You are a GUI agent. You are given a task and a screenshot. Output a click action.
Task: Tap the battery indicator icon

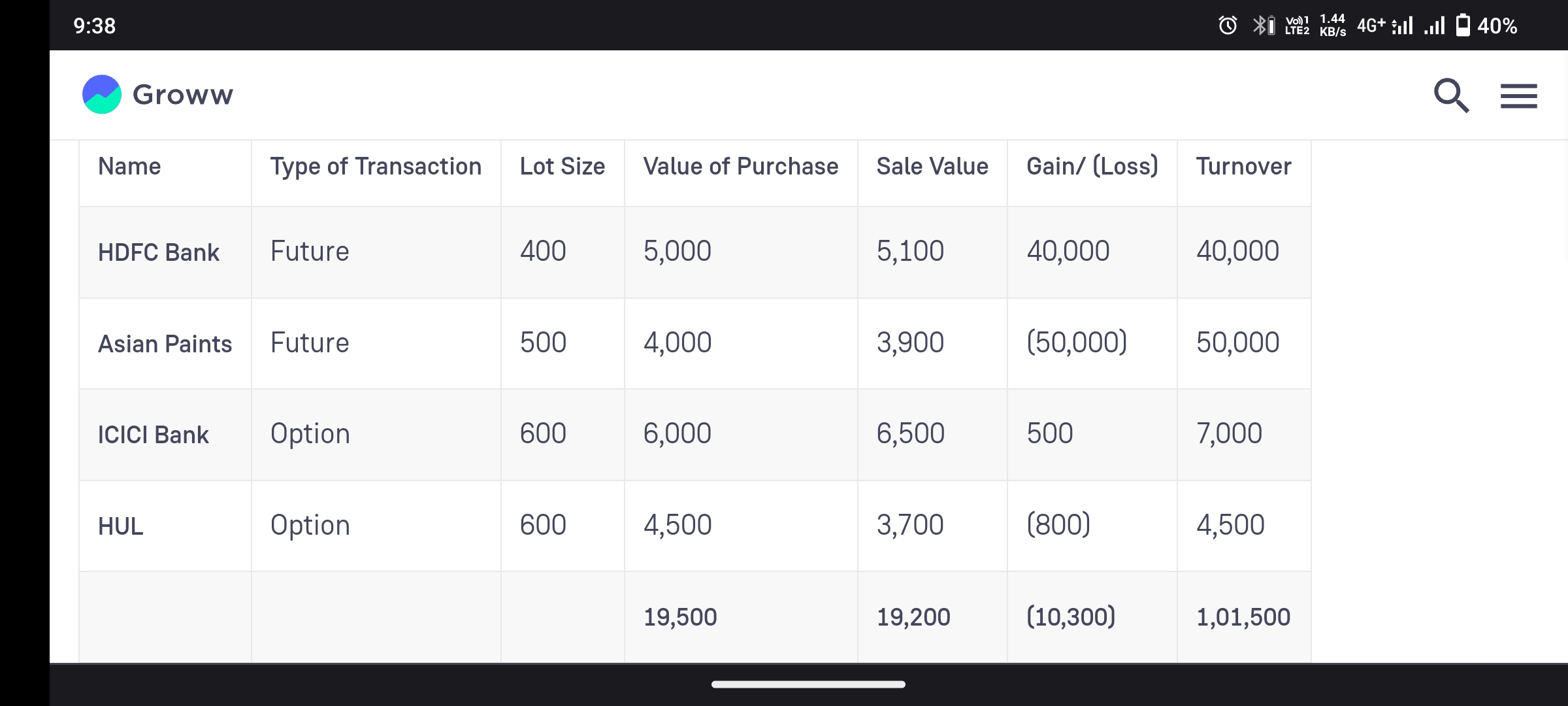[1463, 25]
